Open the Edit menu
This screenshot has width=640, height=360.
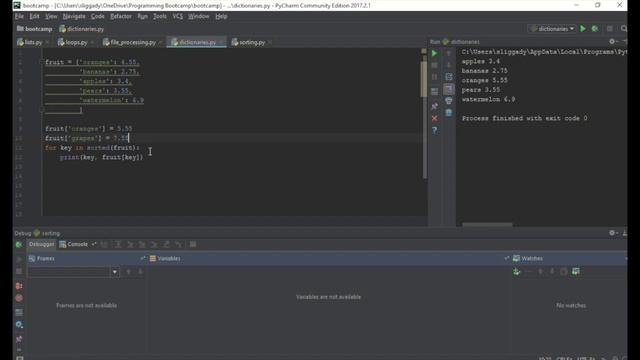point(34,16)
